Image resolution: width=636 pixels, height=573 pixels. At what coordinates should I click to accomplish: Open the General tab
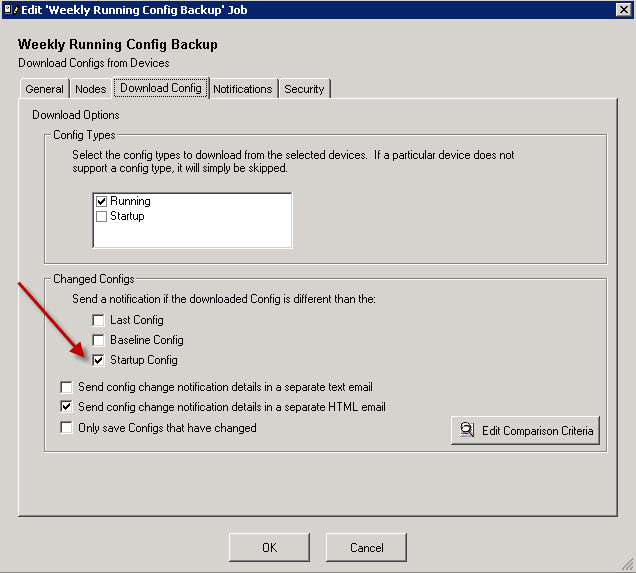point(44,89)
